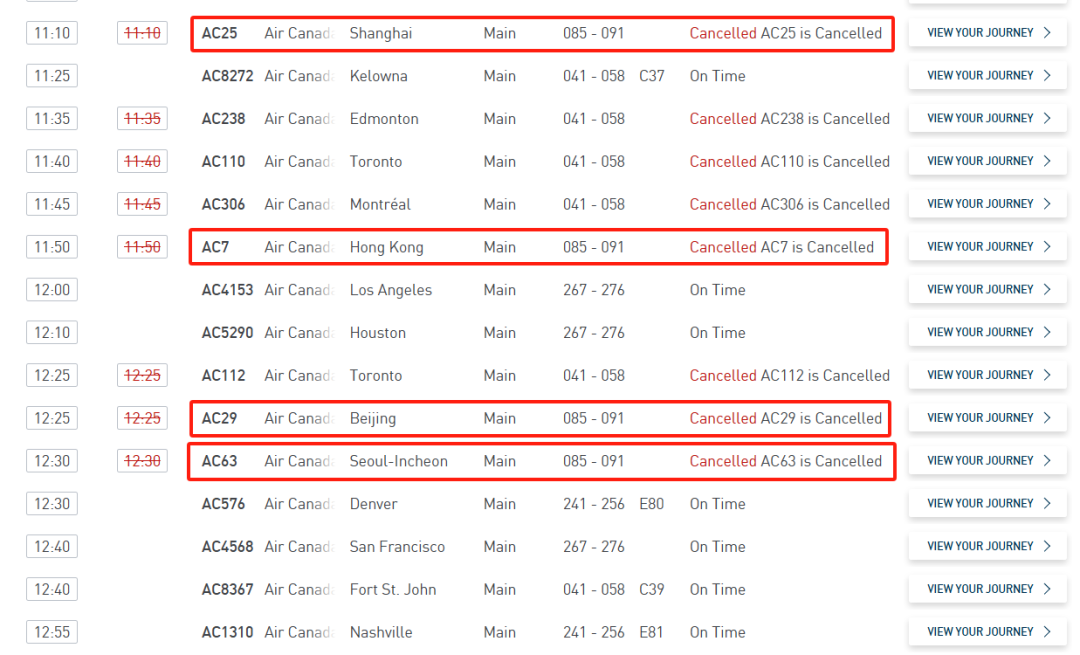The width and height of the screenshot is (1080, 655).
Task: Click chevron arrow on AC110 Toronto row
Action: (x=1047, y=161)
